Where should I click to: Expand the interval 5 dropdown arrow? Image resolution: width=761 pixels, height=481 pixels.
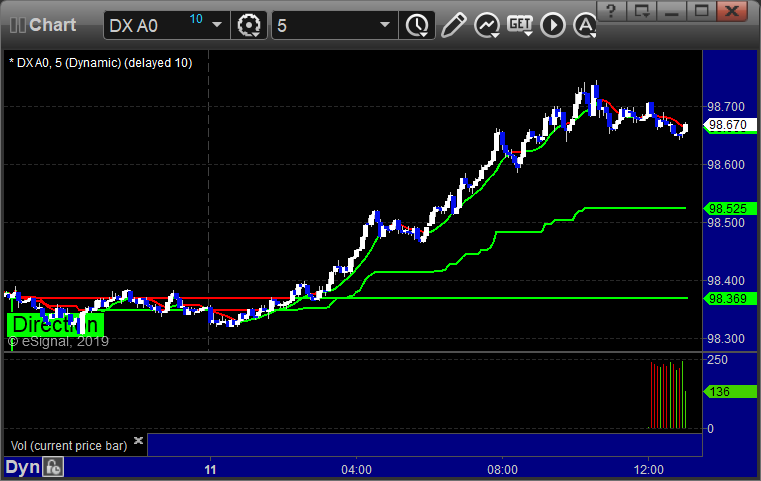click(384, 25)
